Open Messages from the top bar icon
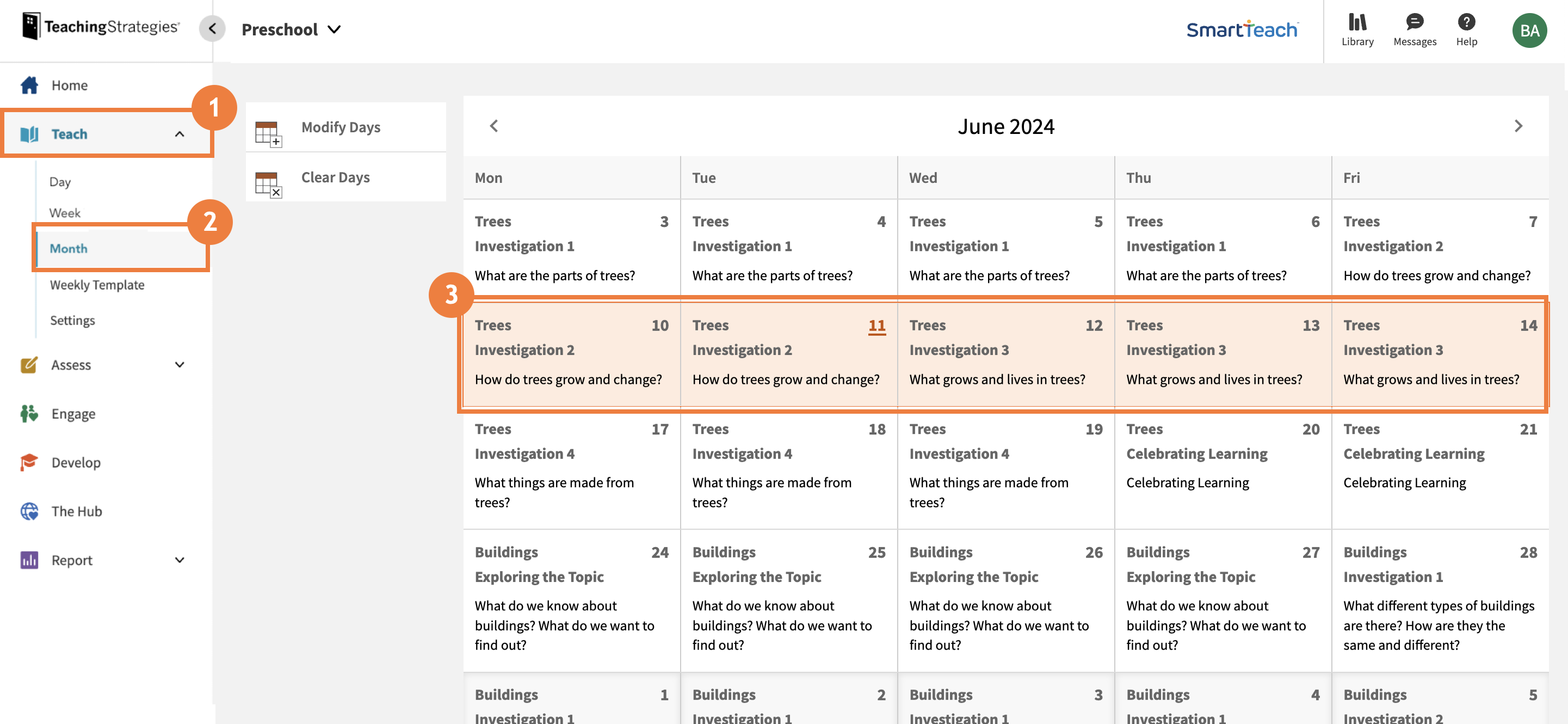 (1414, 23)
